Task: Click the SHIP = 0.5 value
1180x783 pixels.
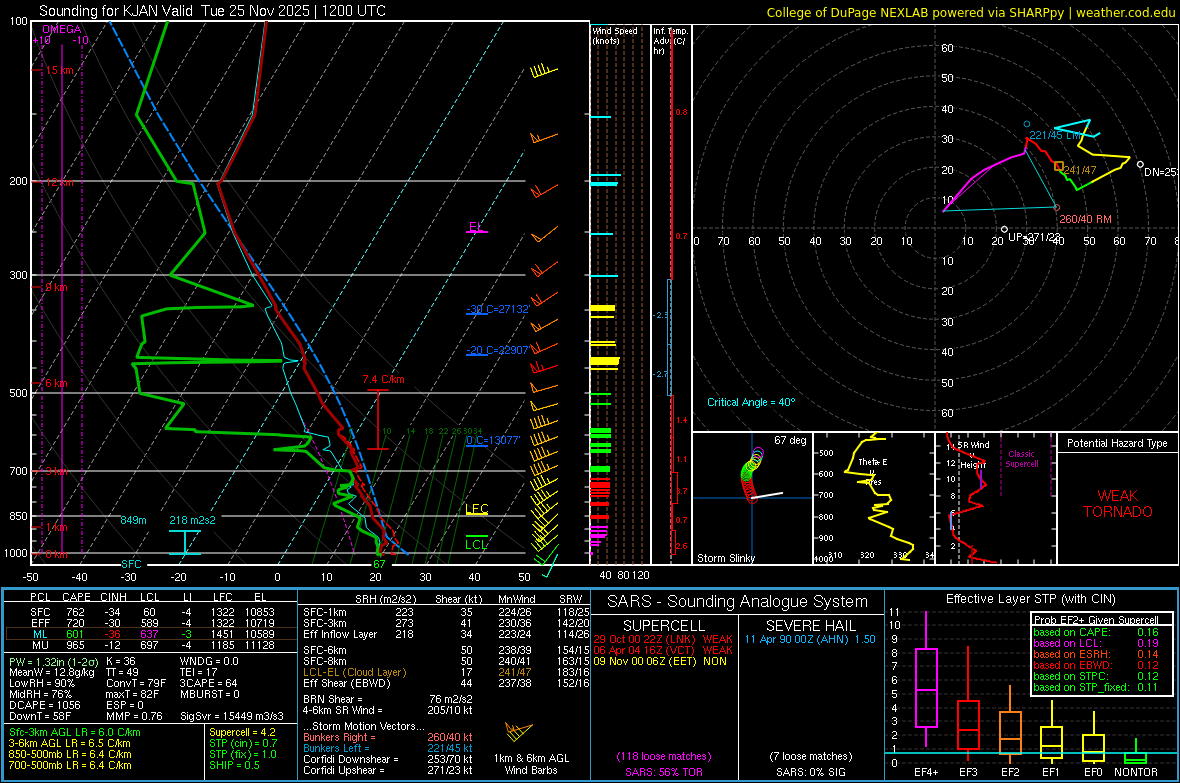Action: coord(234,765)
